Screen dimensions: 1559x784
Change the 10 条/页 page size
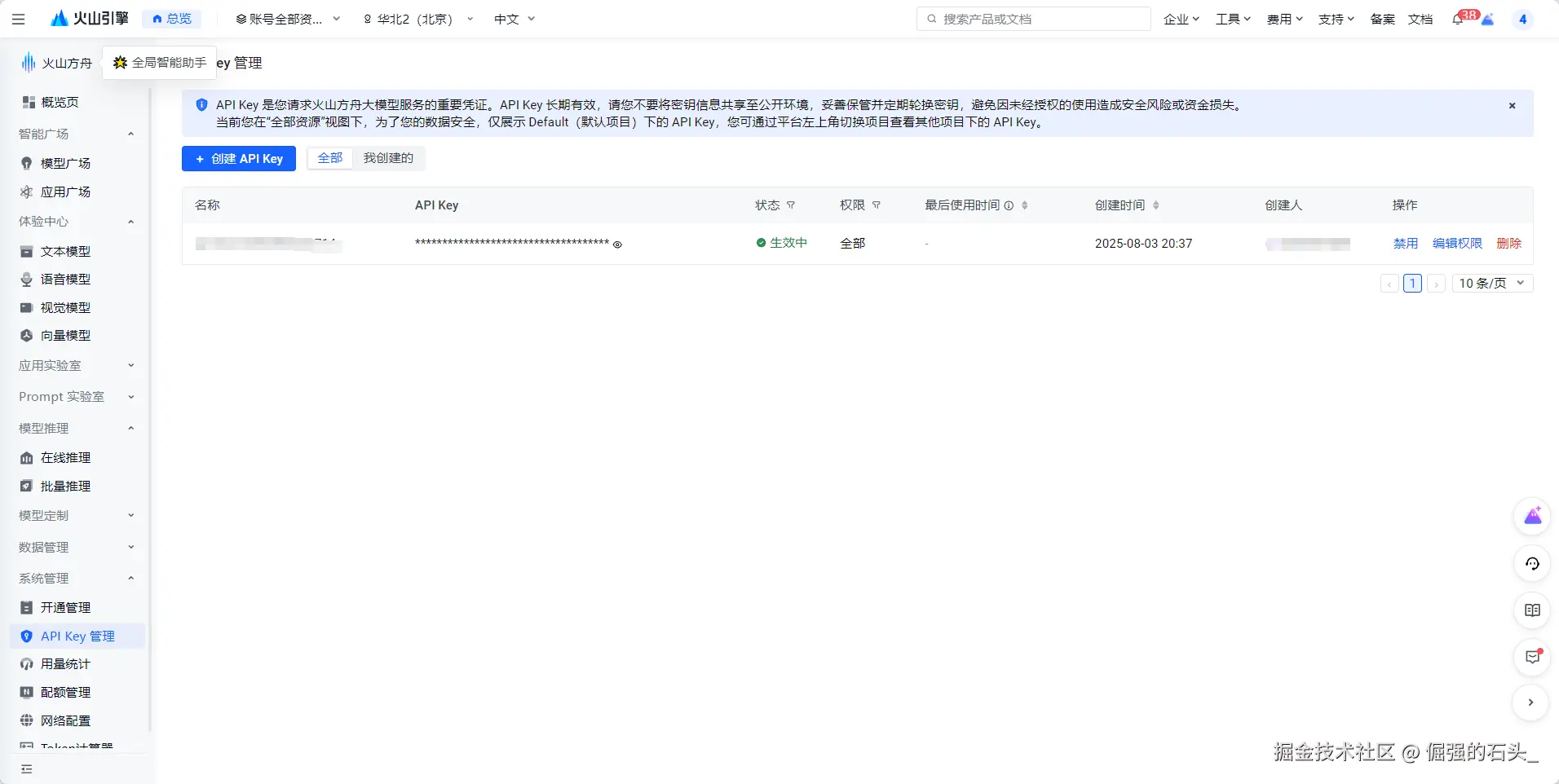pyautogui.click(x=1492, y=284)
